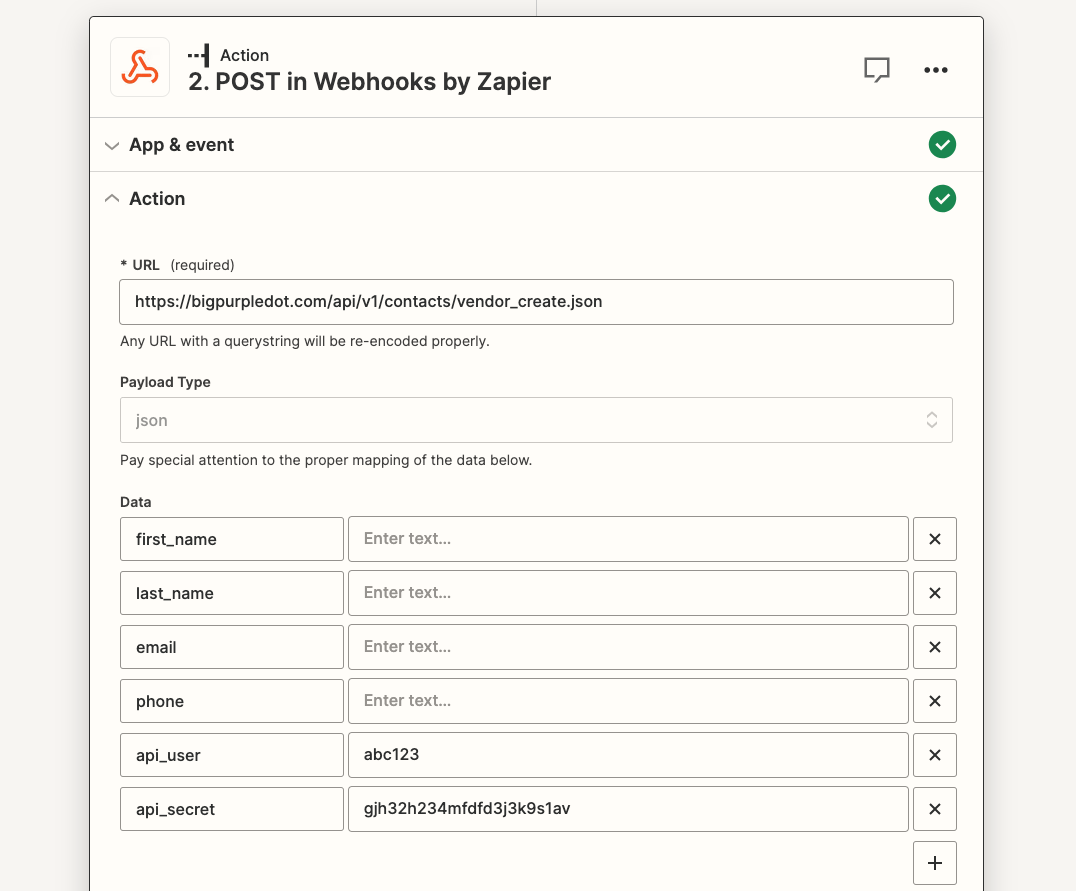Click the App & event green checkmark
Image resolution: width=1076 pixels, height=891 pixels.
pos(942,145)
